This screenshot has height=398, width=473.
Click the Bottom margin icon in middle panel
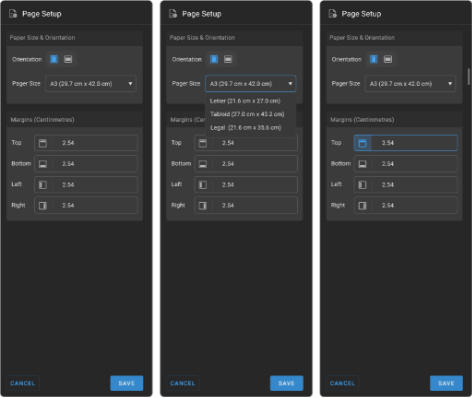[203, 164]
